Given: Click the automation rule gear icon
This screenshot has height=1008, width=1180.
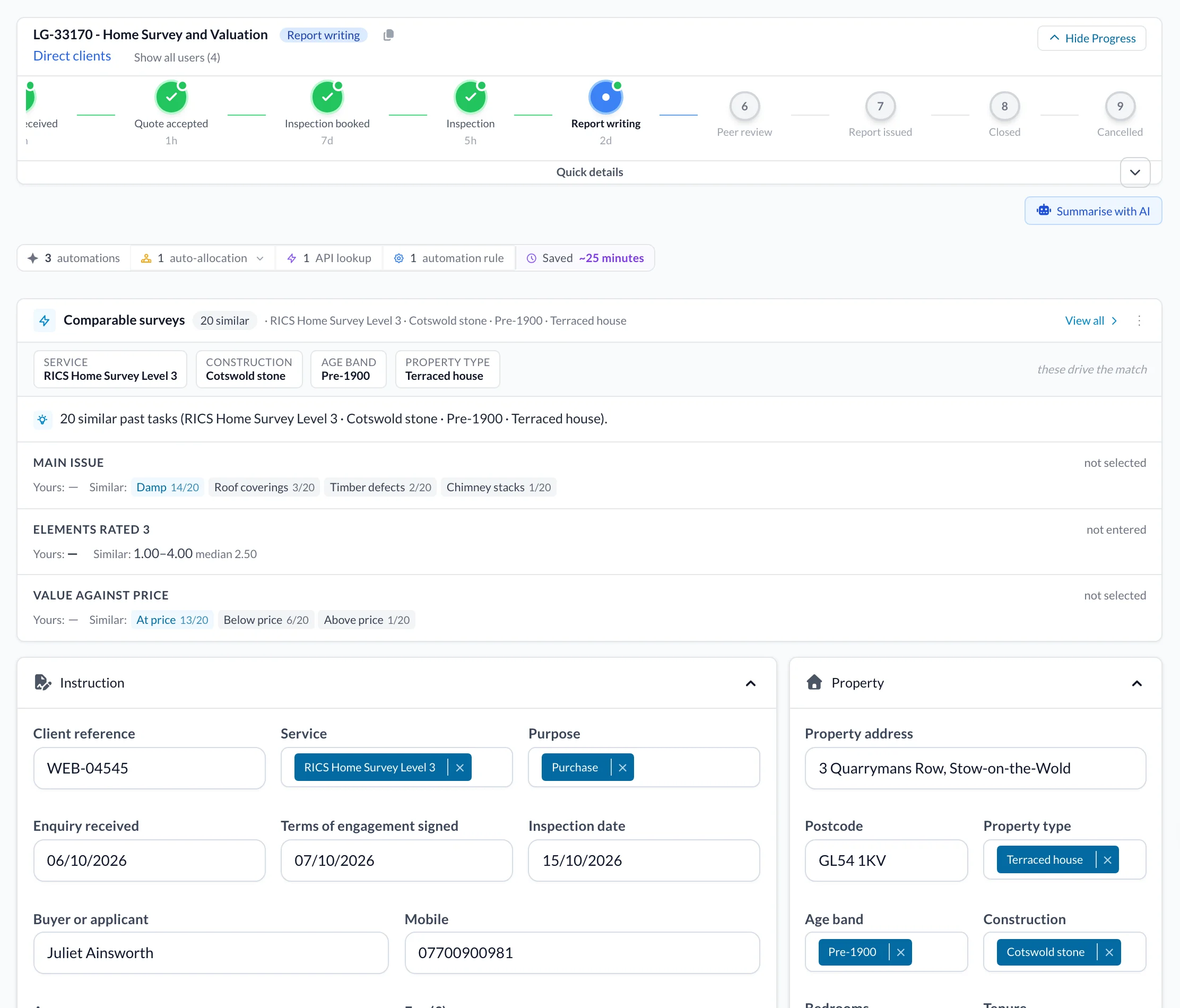Looking at the screenshot, I should click(398, 258).
